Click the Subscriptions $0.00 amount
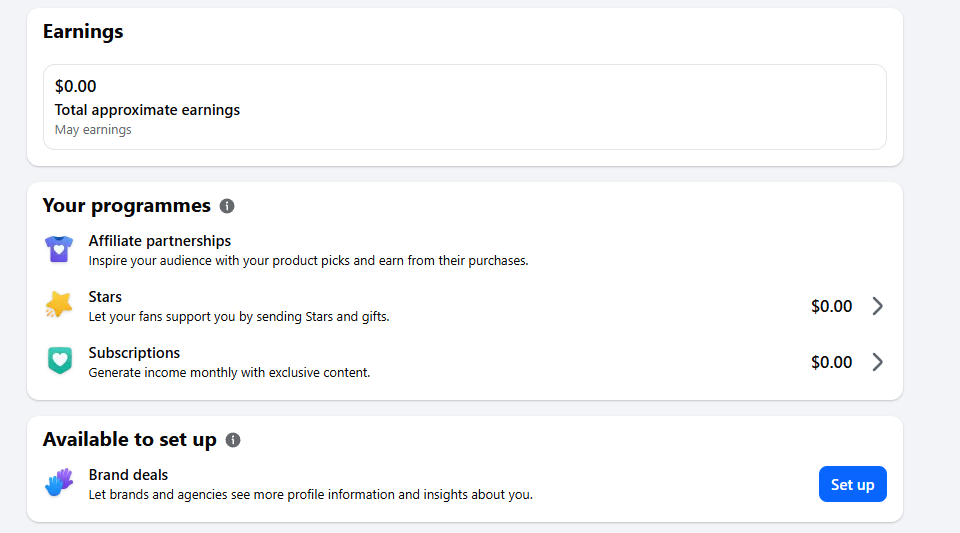The height and width of the screenshot is (533, 960). (x=831, y=362)
